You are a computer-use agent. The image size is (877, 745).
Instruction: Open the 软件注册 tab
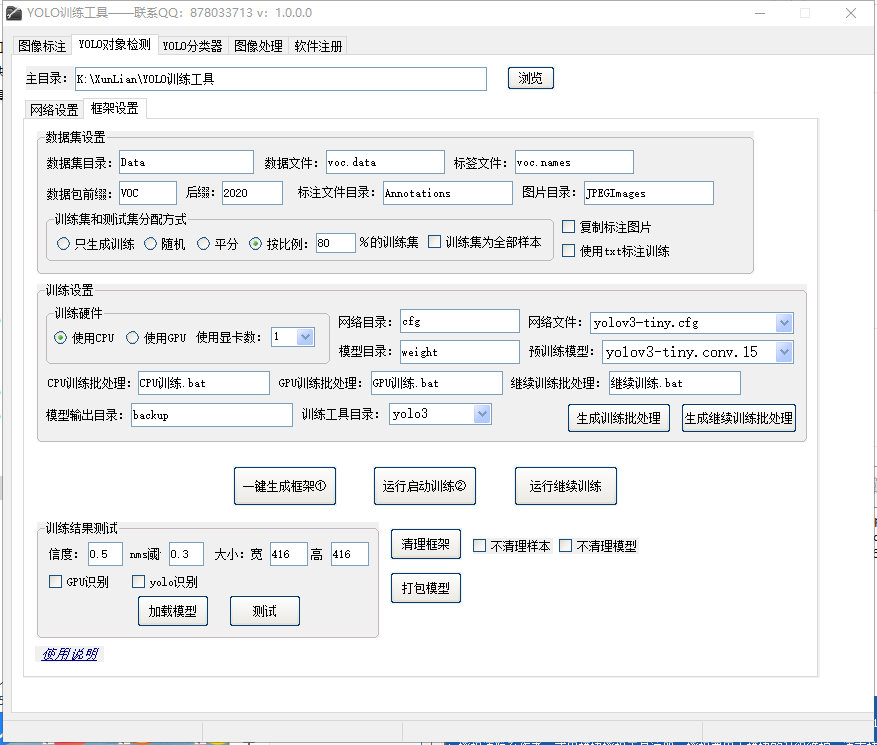click(318, 46)
